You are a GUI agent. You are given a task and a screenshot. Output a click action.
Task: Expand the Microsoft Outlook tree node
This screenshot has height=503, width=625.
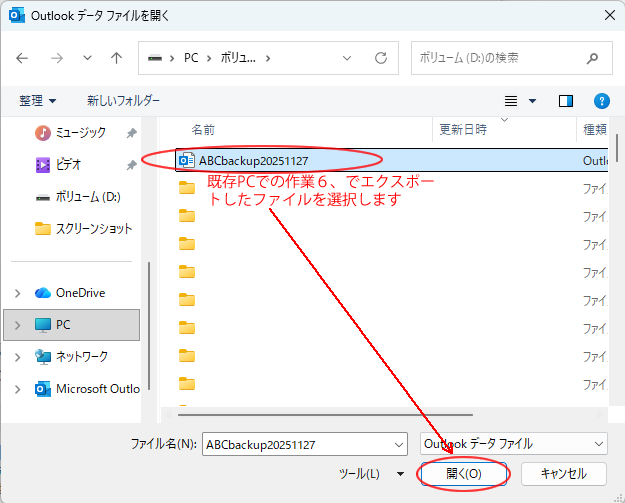(x=18, y=389)
